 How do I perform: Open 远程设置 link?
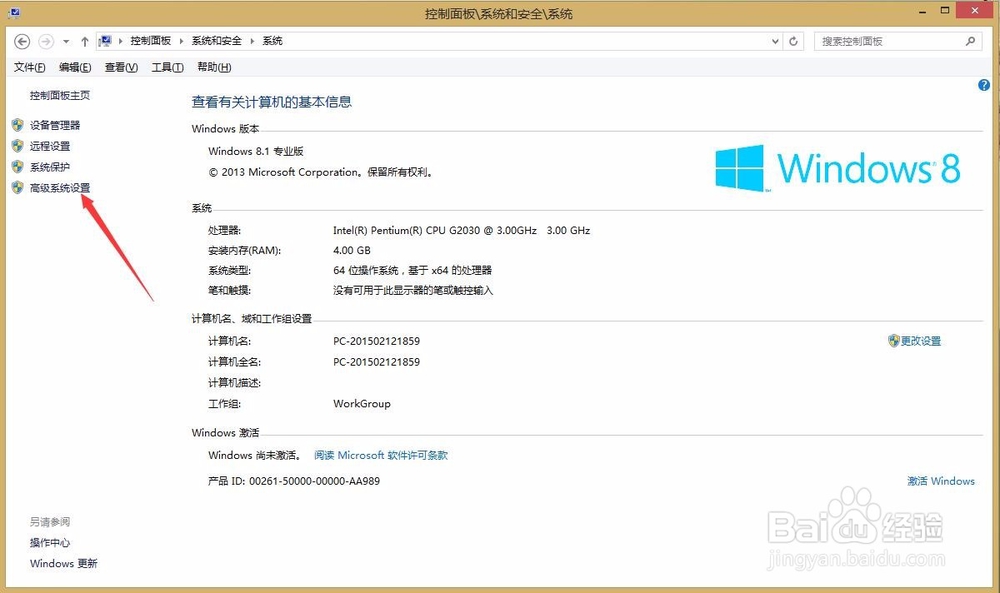[50, 147]
